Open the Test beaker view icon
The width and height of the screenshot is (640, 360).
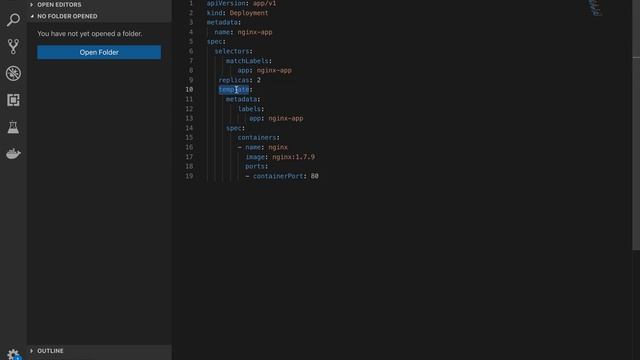coord(13,127)
